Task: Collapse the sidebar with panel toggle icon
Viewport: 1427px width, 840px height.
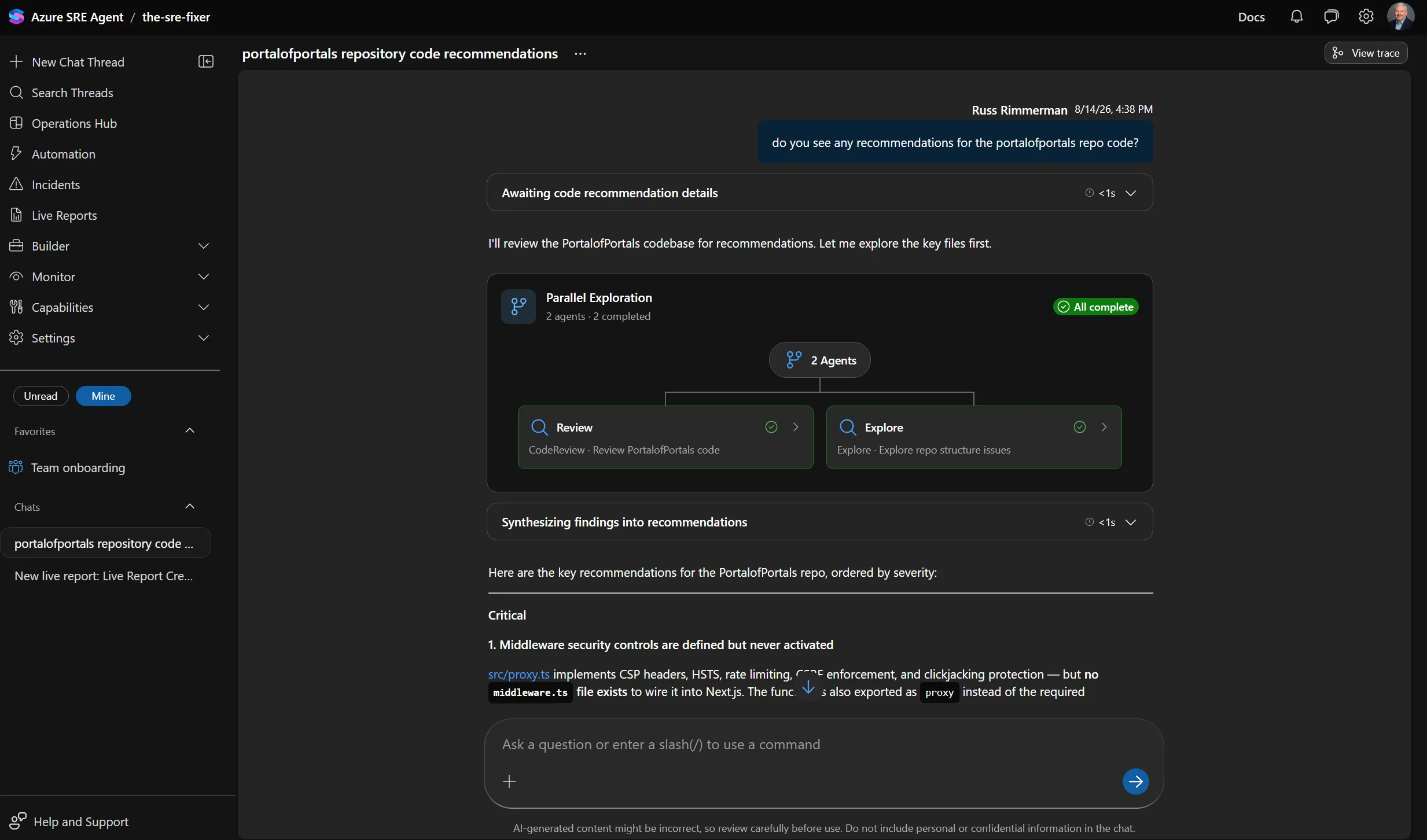Action: pyautogui.click(x=206, y=62)
